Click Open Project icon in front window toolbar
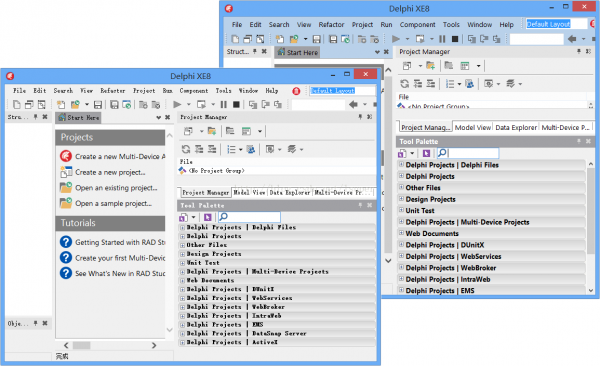Image resolution: width=600 pixels, height=366 pixels. [75, 104]
